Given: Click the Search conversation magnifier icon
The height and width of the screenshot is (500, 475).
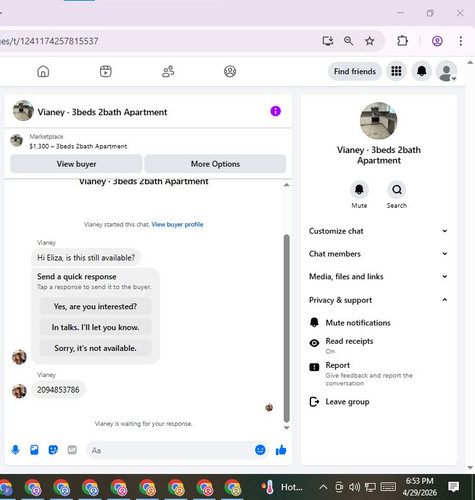Looking at the screenshot, I should click(x=397, y=190).
